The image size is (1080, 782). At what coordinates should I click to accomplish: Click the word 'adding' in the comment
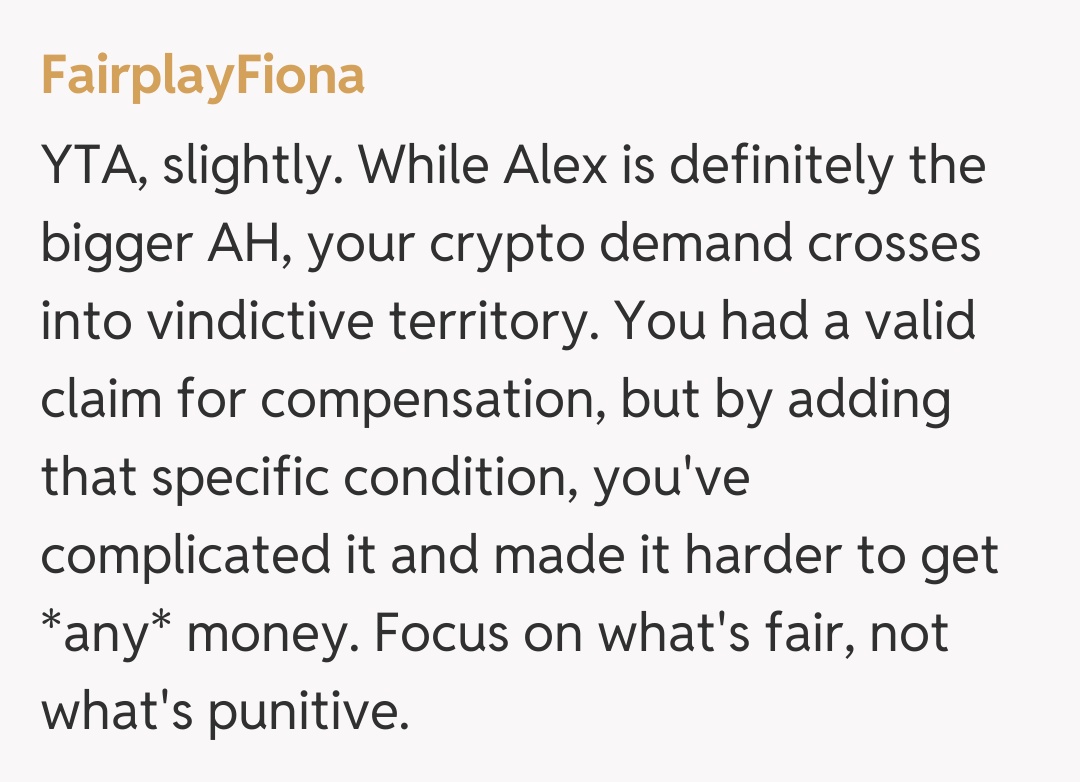click(x=867, y=402)
